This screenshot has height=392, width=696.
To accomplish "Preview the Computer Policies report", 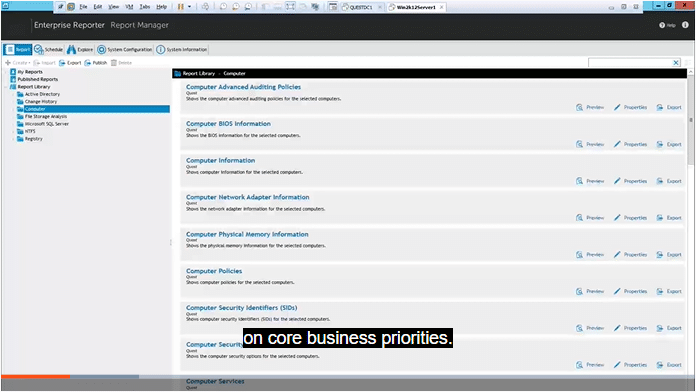I will tap(590, 292).
